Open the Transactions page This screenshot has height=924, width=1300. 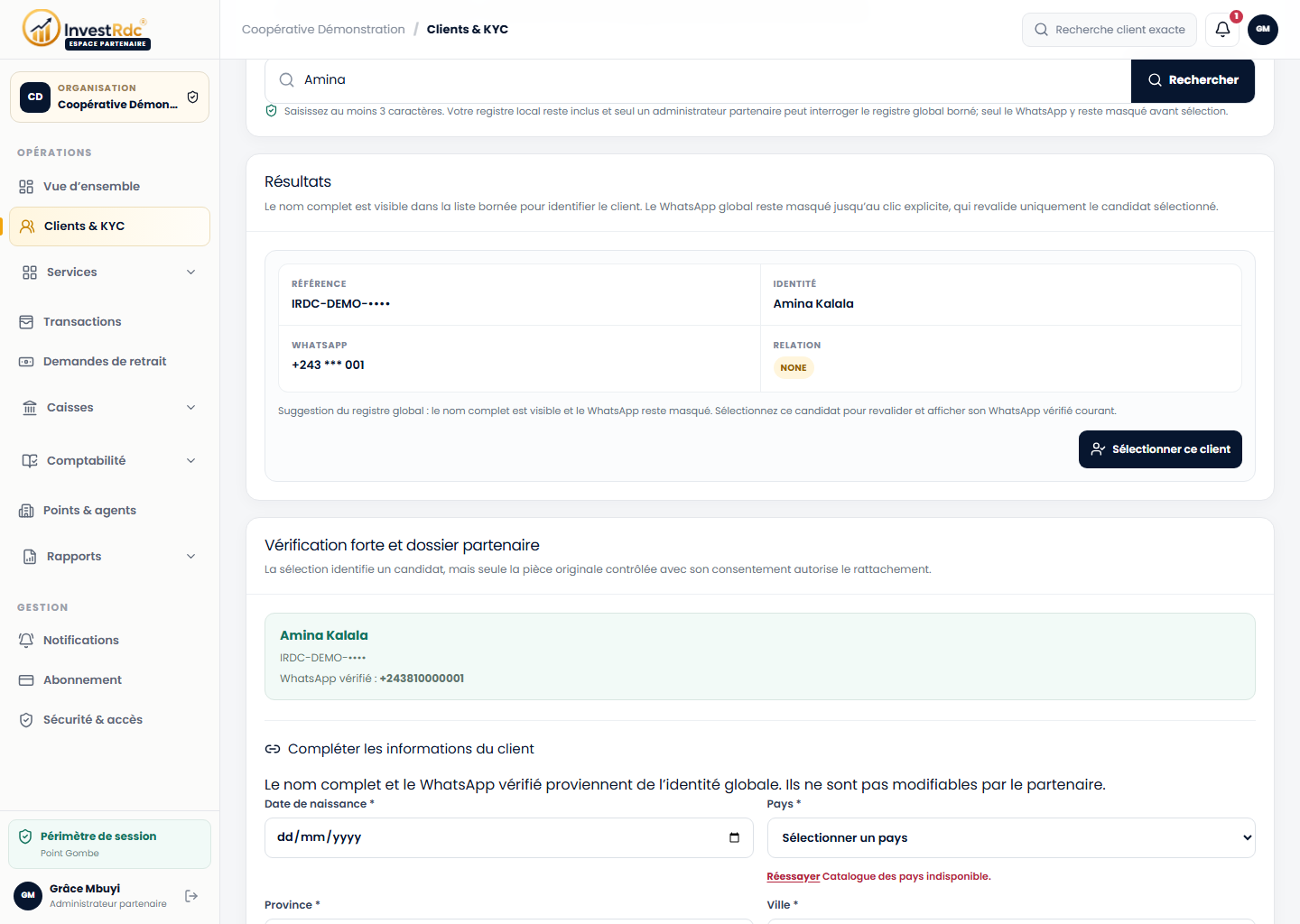point(109,322)
